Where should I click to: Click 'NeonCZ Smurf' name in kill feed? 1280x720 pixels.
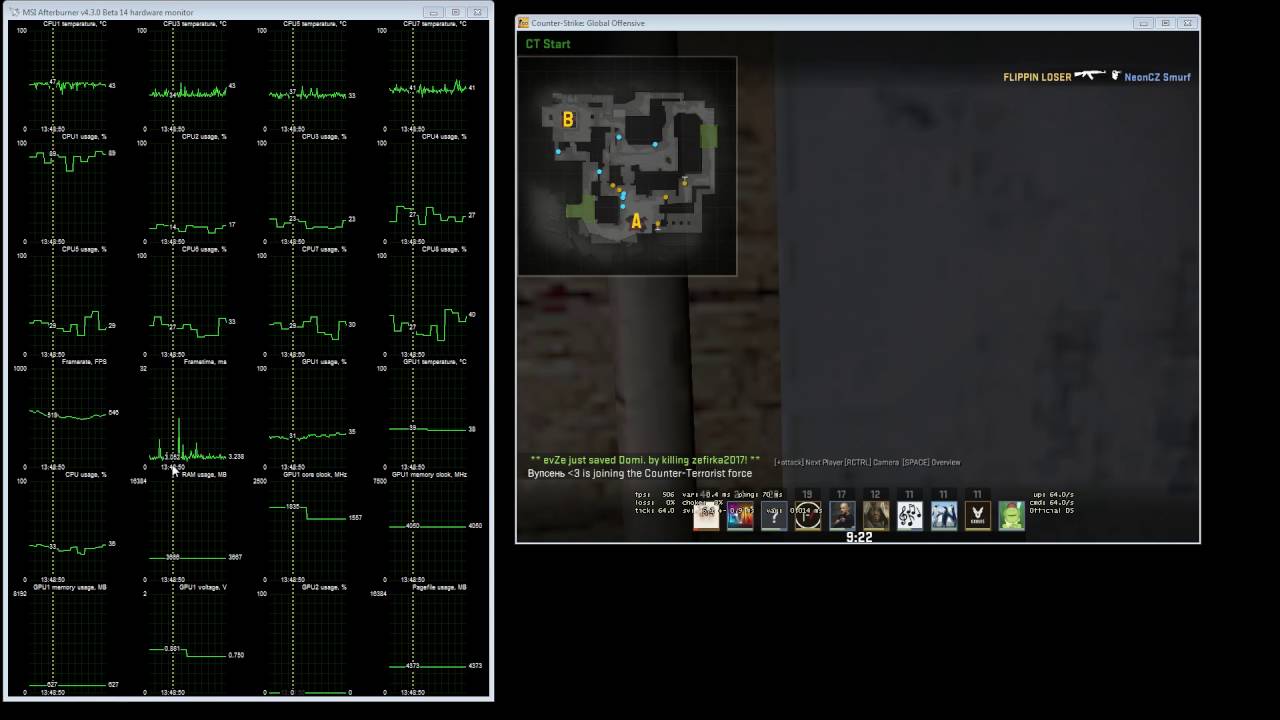(x=1157, y=77)
